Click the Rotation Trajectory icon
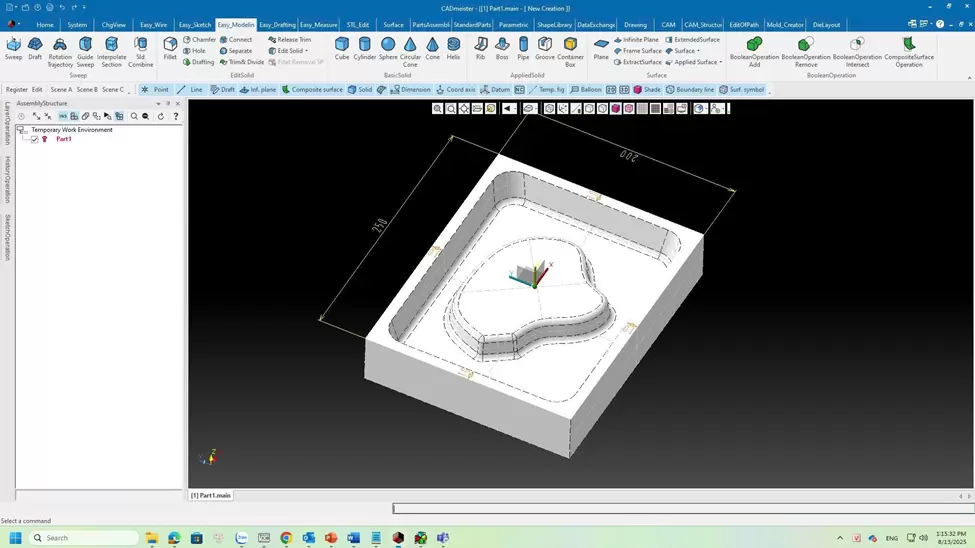Viewport: 975px width, 548px height. pyautogui.click(x=60, y=50)
